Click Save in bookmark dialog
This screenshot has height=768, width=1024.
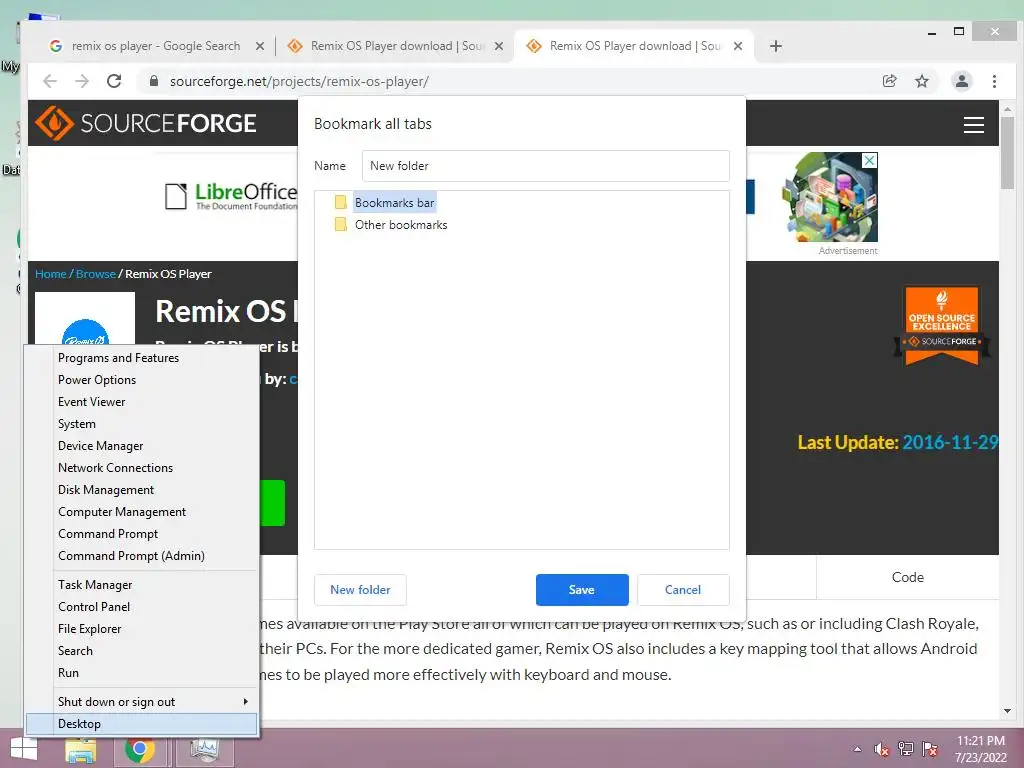pos(582,590)
